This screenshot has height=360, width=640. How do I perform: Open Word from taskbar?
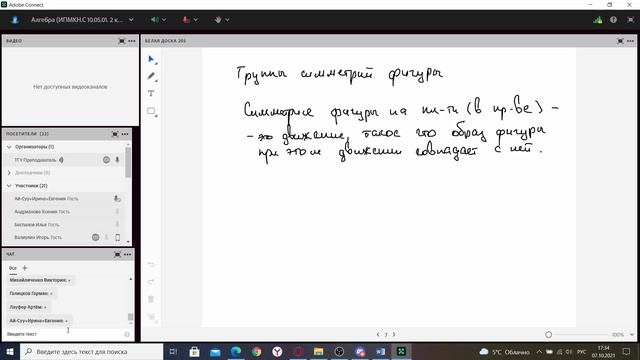[380, 351]
